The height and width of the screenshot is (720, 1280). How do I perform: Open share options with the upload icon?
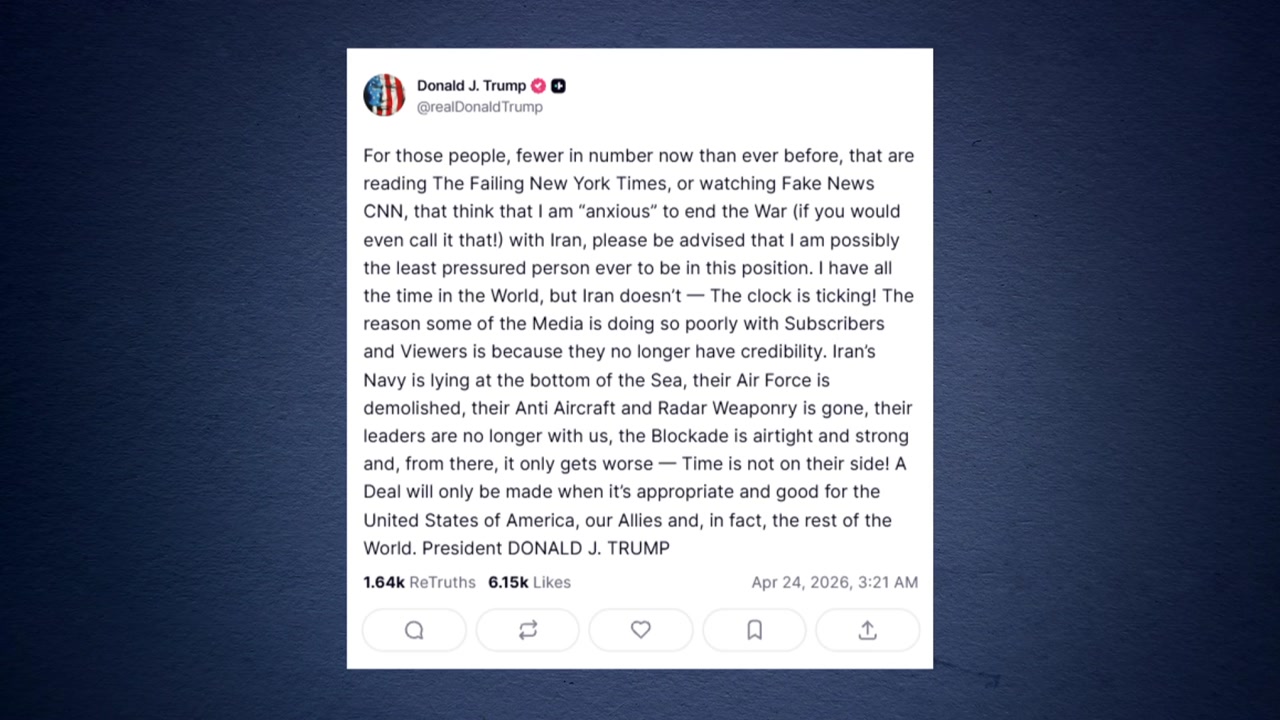(x=867, y=630)
